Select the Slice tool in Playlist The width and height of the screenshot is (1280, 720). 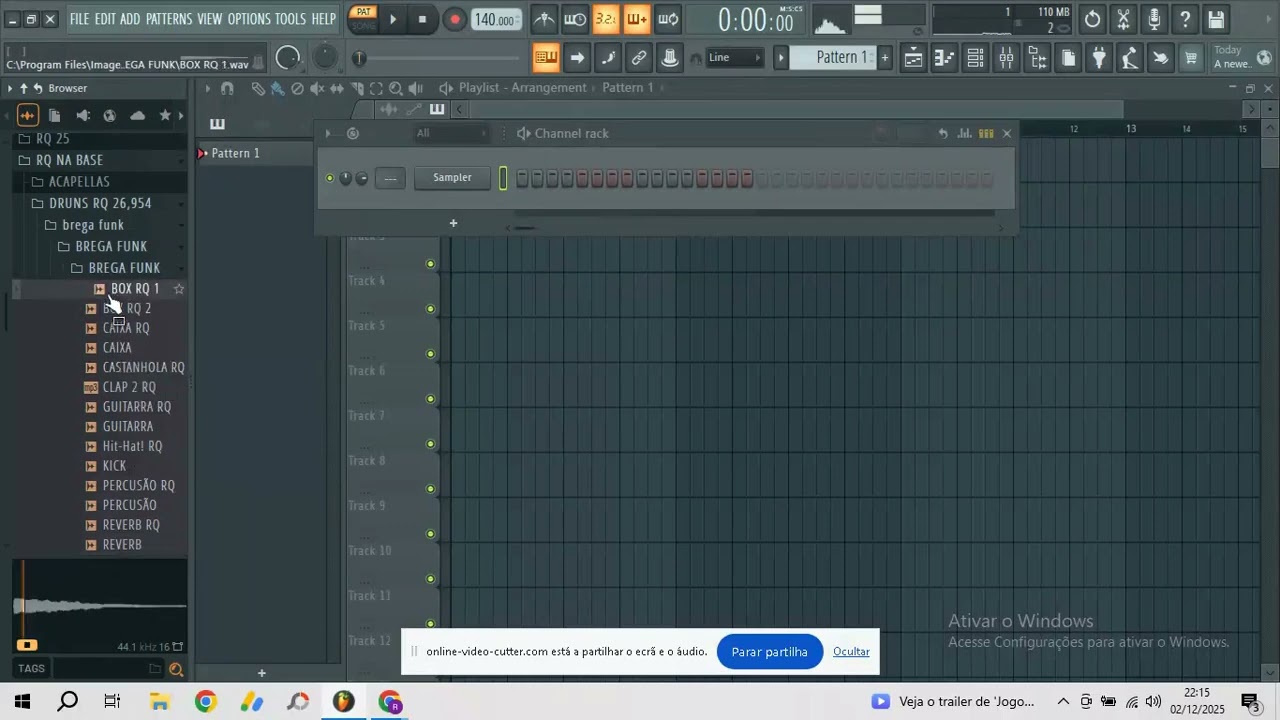[358, 88]
